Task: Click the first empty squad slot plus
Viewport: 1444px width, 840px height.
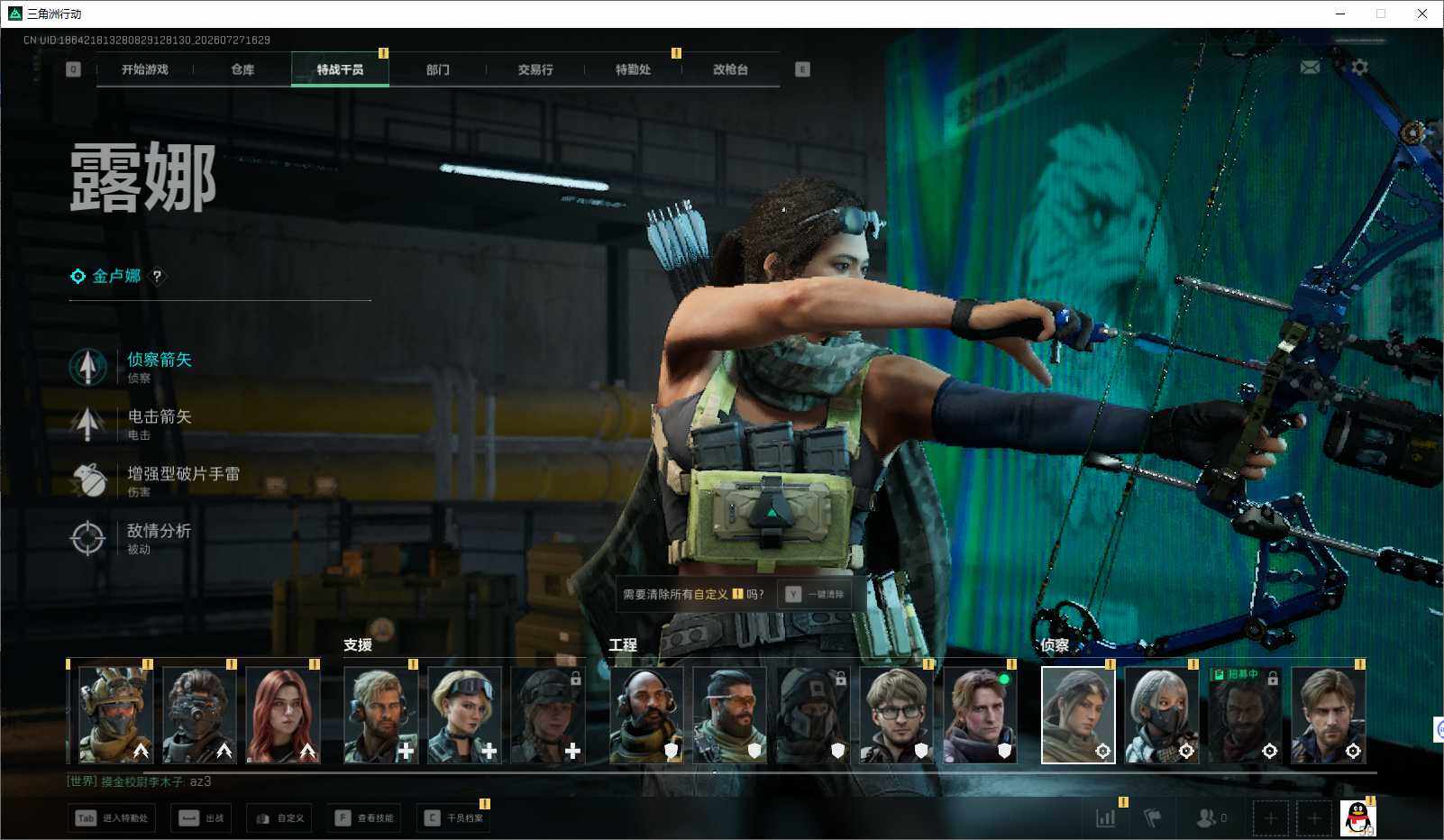Action: [1270, 818]
